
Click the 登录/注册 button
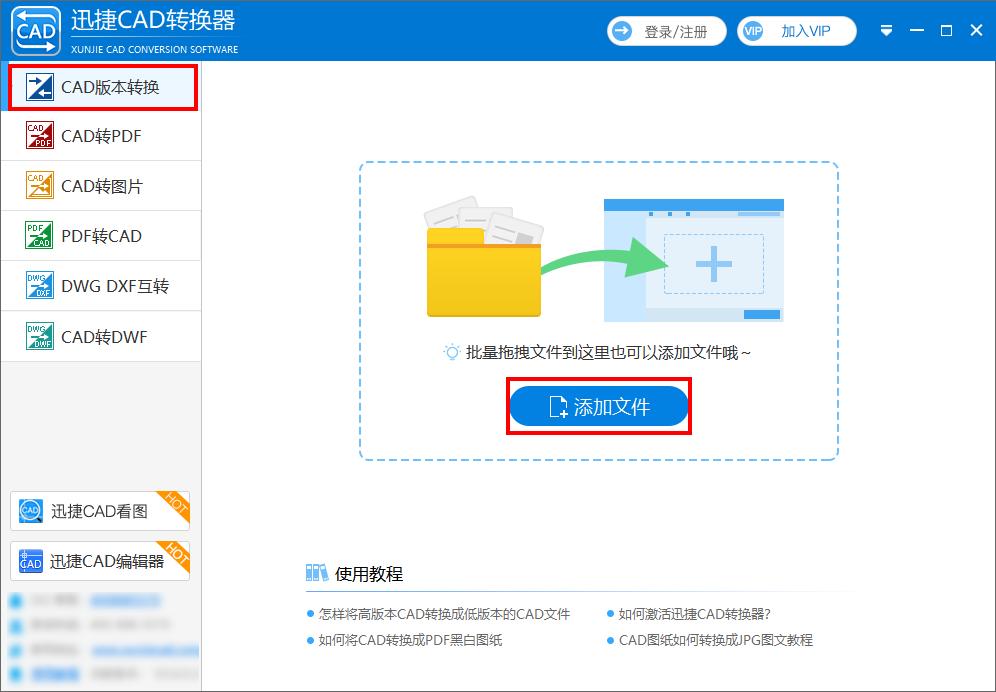[x=666, y=30]
